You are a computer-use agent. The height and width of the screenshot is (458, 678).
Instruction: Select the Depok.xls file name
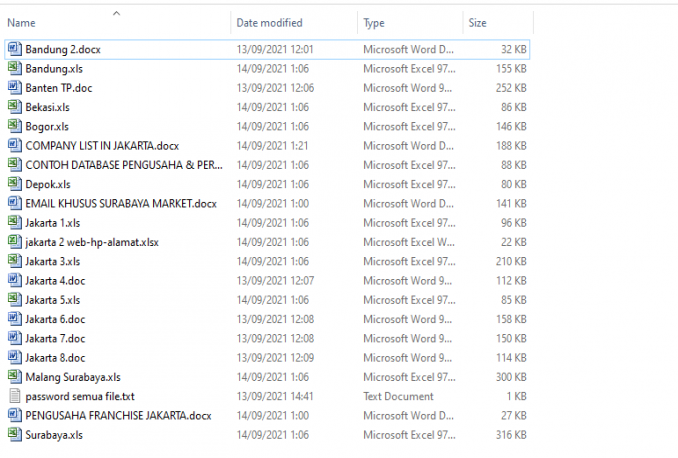tap(48, 184)
